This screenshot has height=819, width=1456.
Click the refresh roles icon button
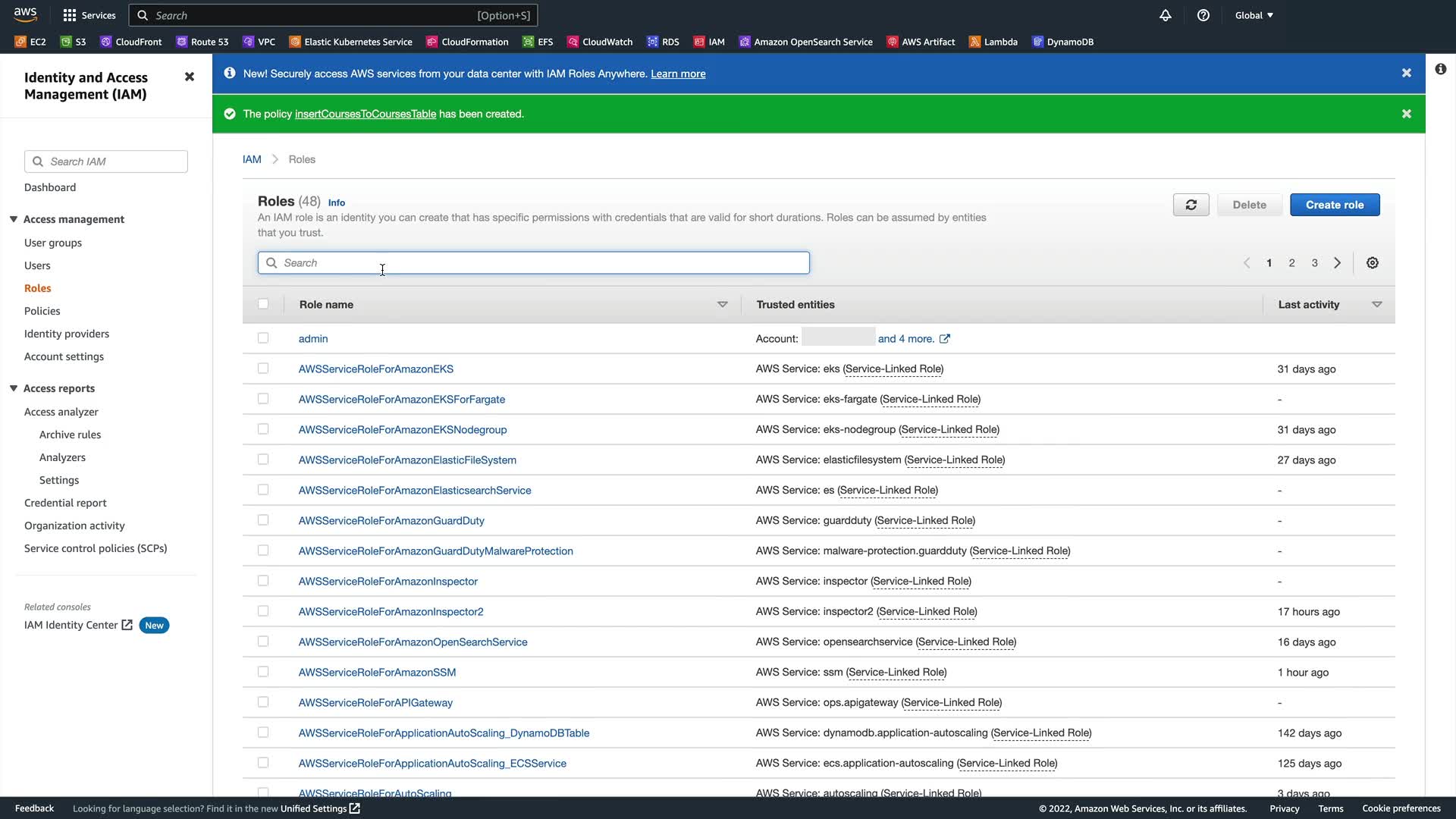[1191, 205]
